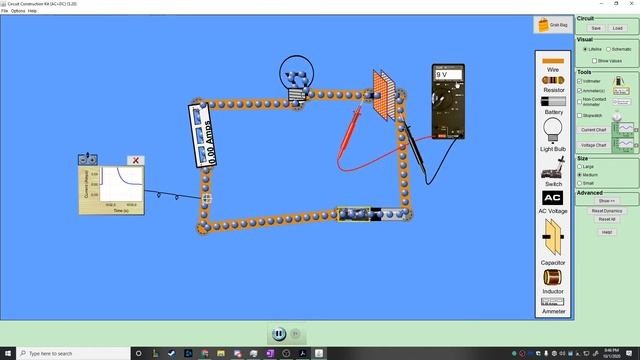640x360 pixels.
Task: Pick the Ammeter from the toolbox
Action: [553, 302]
